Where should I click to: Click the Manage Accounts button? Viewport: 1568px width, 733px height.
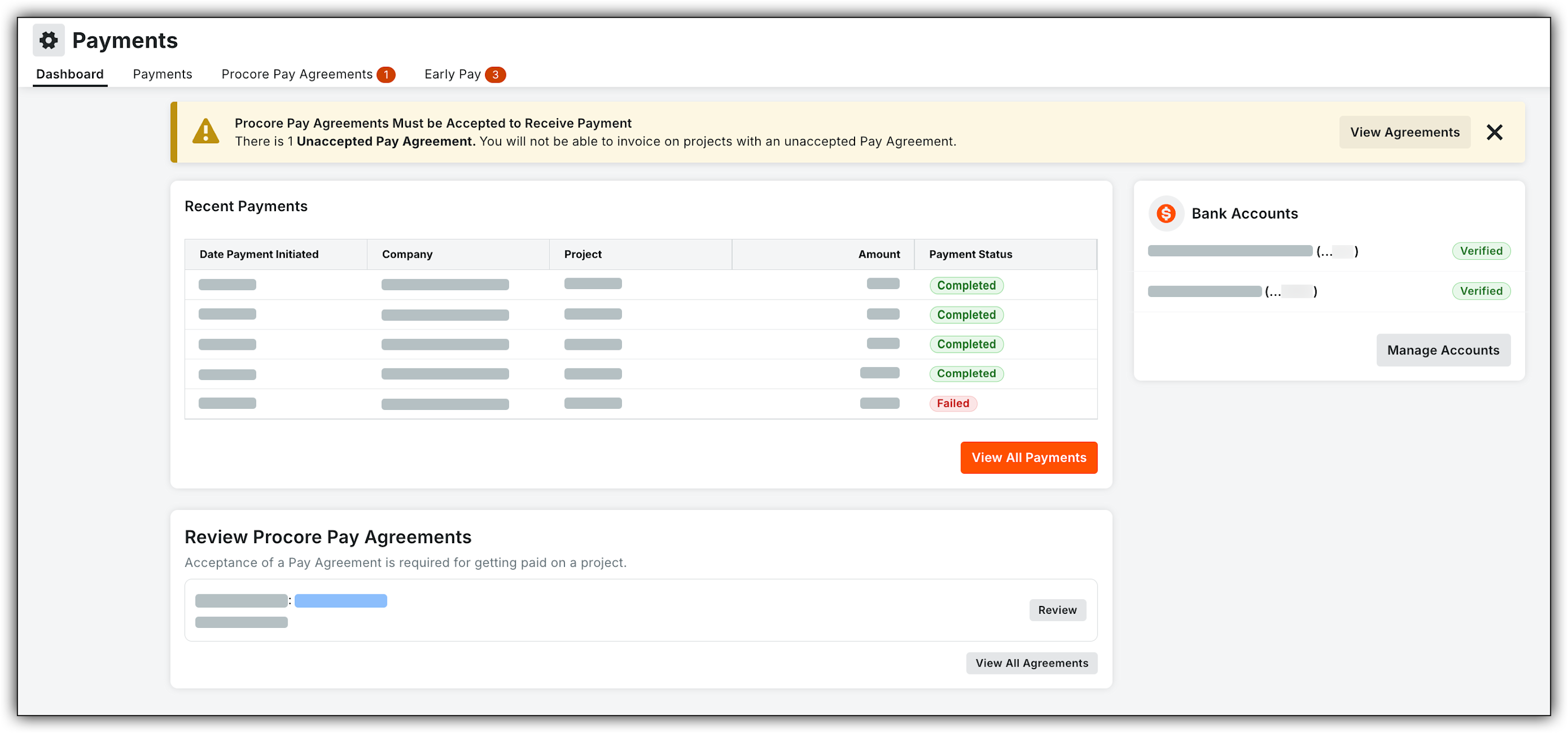coord(1443,350)
